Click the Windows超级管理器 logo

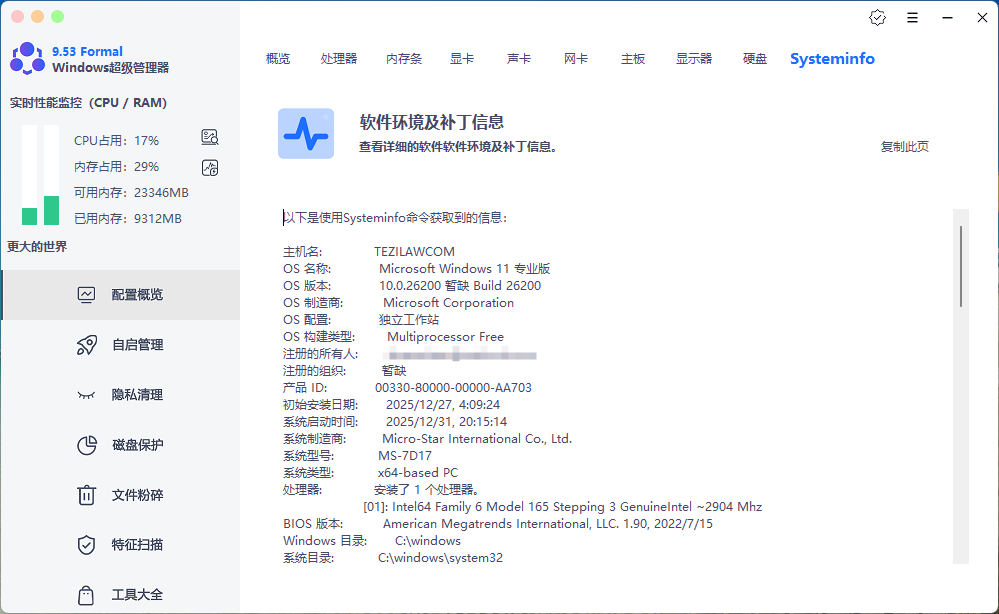26,57
